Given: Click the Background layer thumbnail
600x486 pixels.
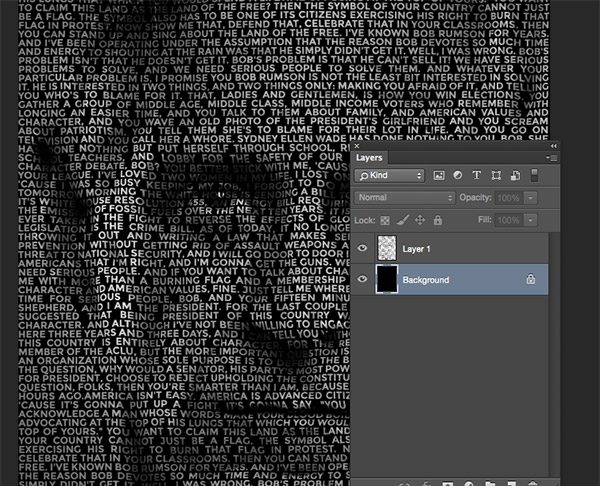Looking at the screenshot, I should 387,281.
